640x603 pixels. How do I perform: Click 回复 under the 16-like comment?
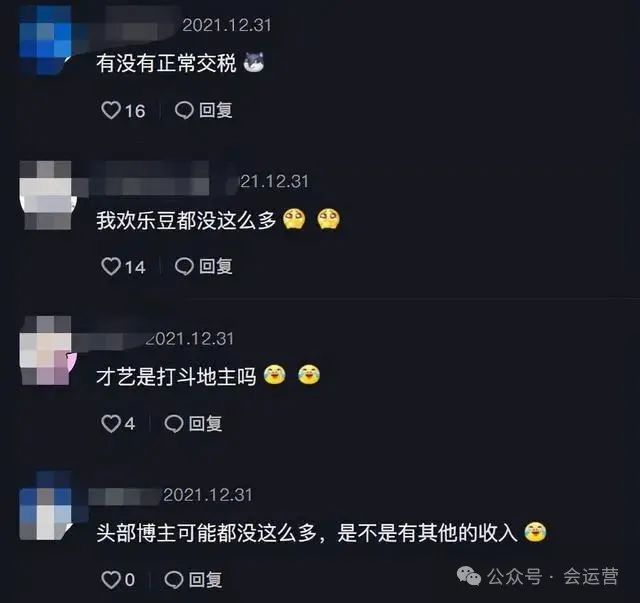[x=216, y=110]
